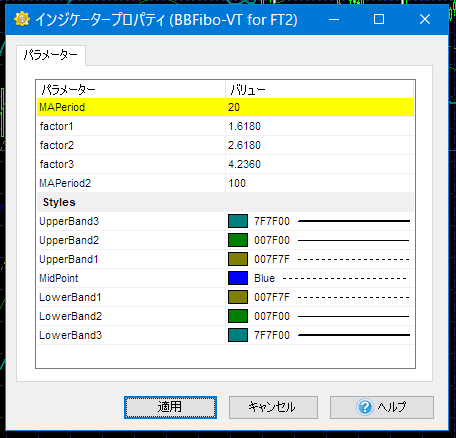This screenshot has width=456, height=438.
Task: Change the UpperBand1 dashed line style
Action: click(354, 259)
